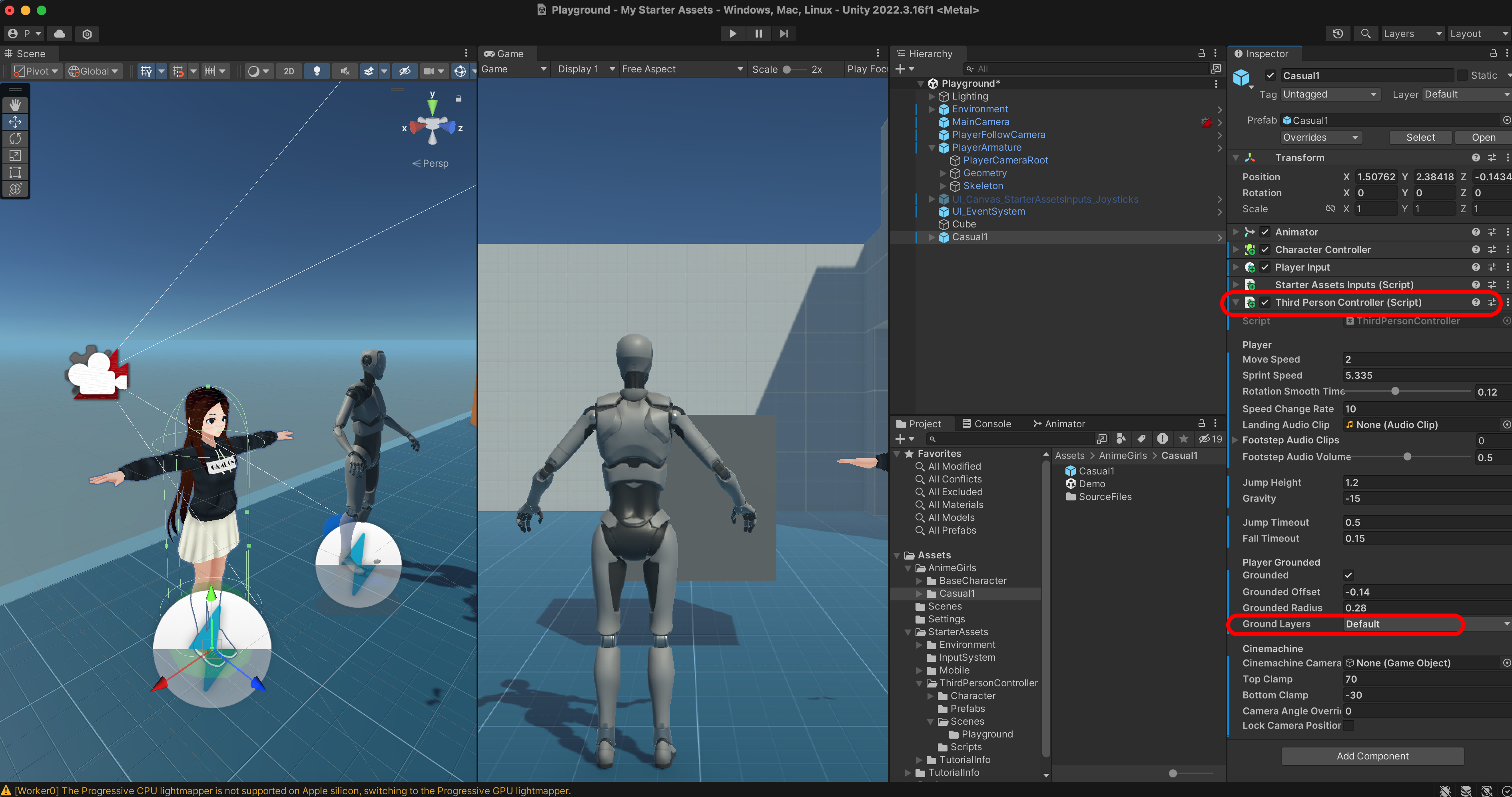The height and width of the screenshot is (797, 1512).
Task: Toggle scene lighting bulb icon
Action: pos(317,71)
